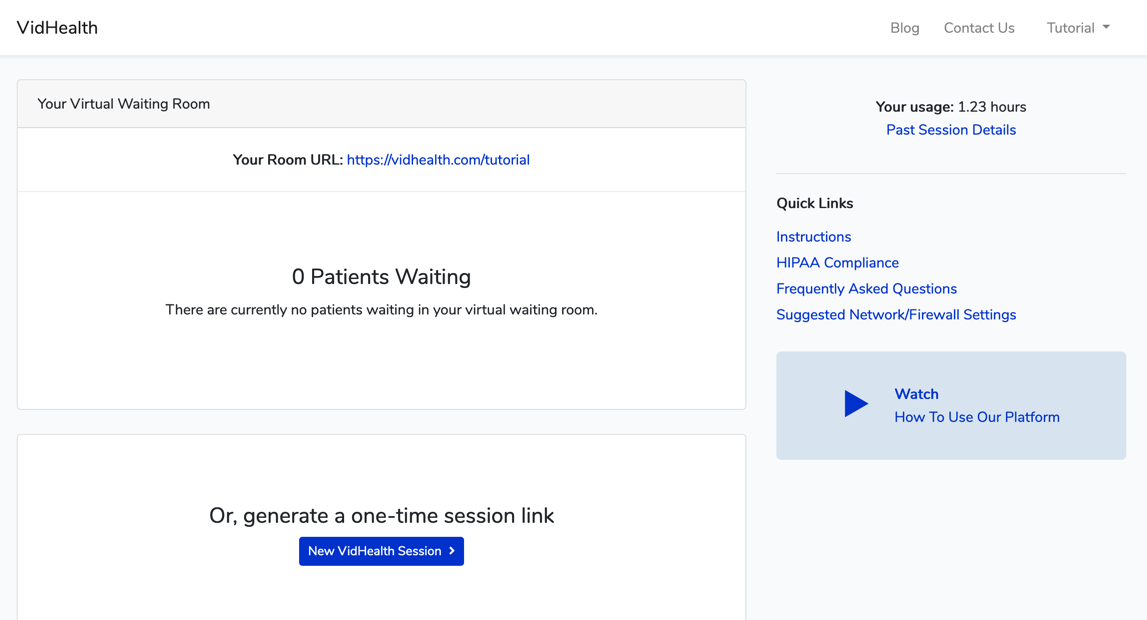
Task: Click the 0 Patients Waiting heading
Action: click(381, 276)
